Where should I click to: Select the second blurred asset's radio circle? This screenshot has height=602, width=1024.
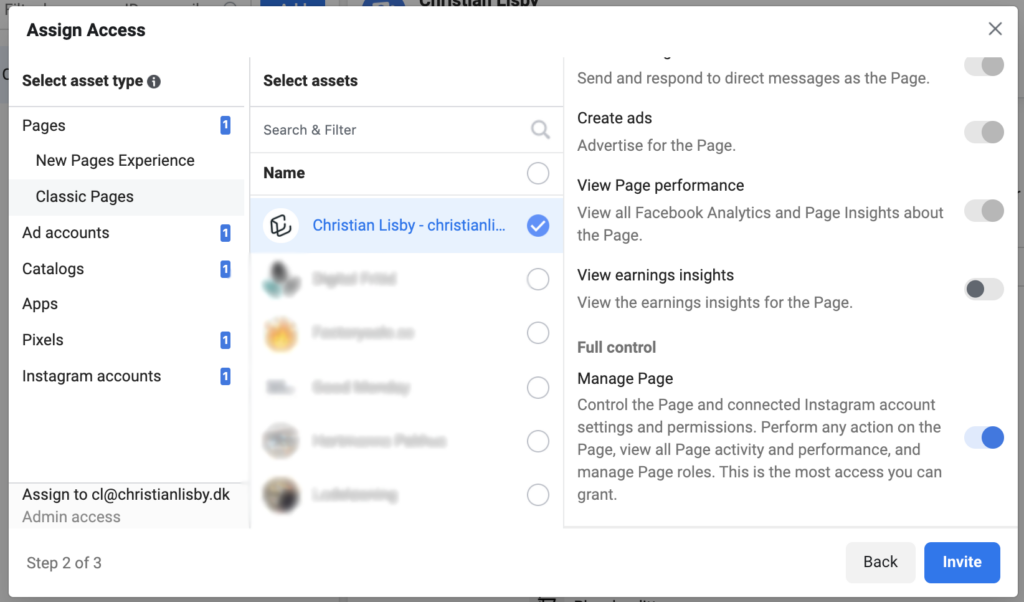point(537,279)
